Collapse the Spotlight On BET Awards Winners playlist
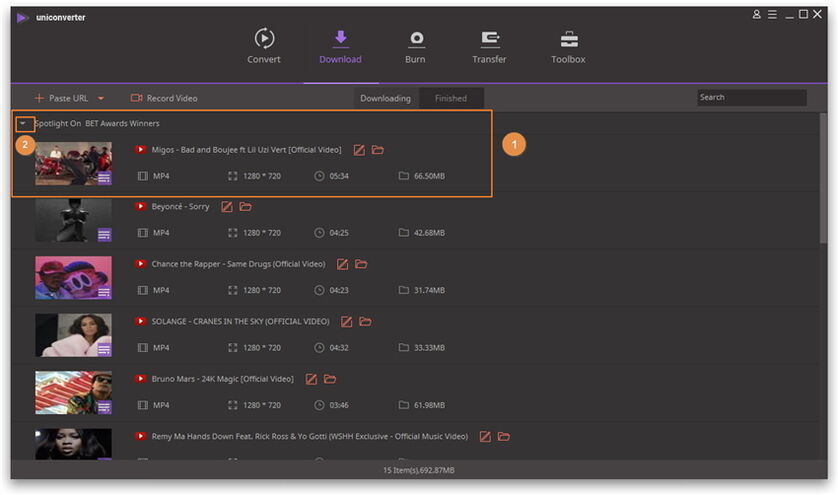Viewport: 838px width, 495px height. tap(23, 123)
